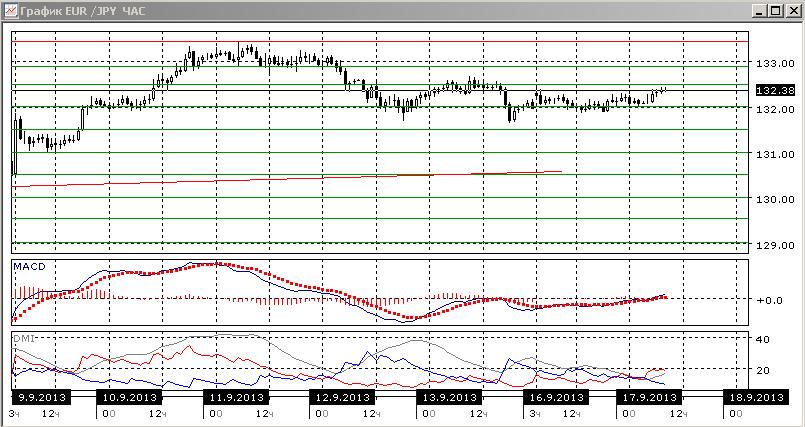Click the DMI 20 level label

coord(762,371)
